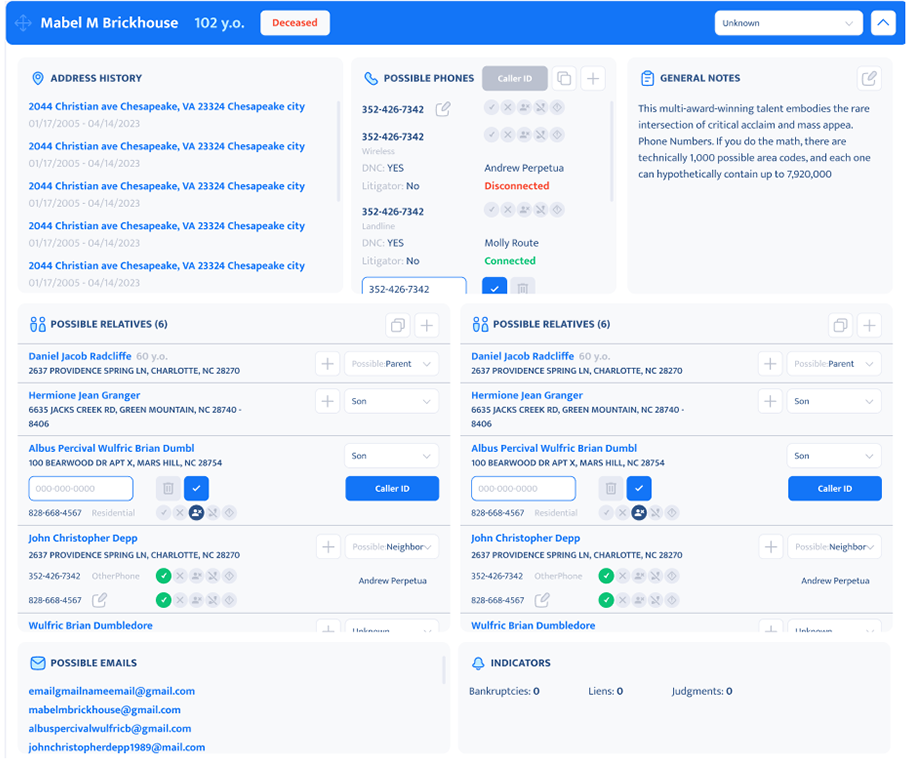Add a phone for Daniel Jacob Radcliffe
Viewport: 908px width, 764px height.
(327, 363)
